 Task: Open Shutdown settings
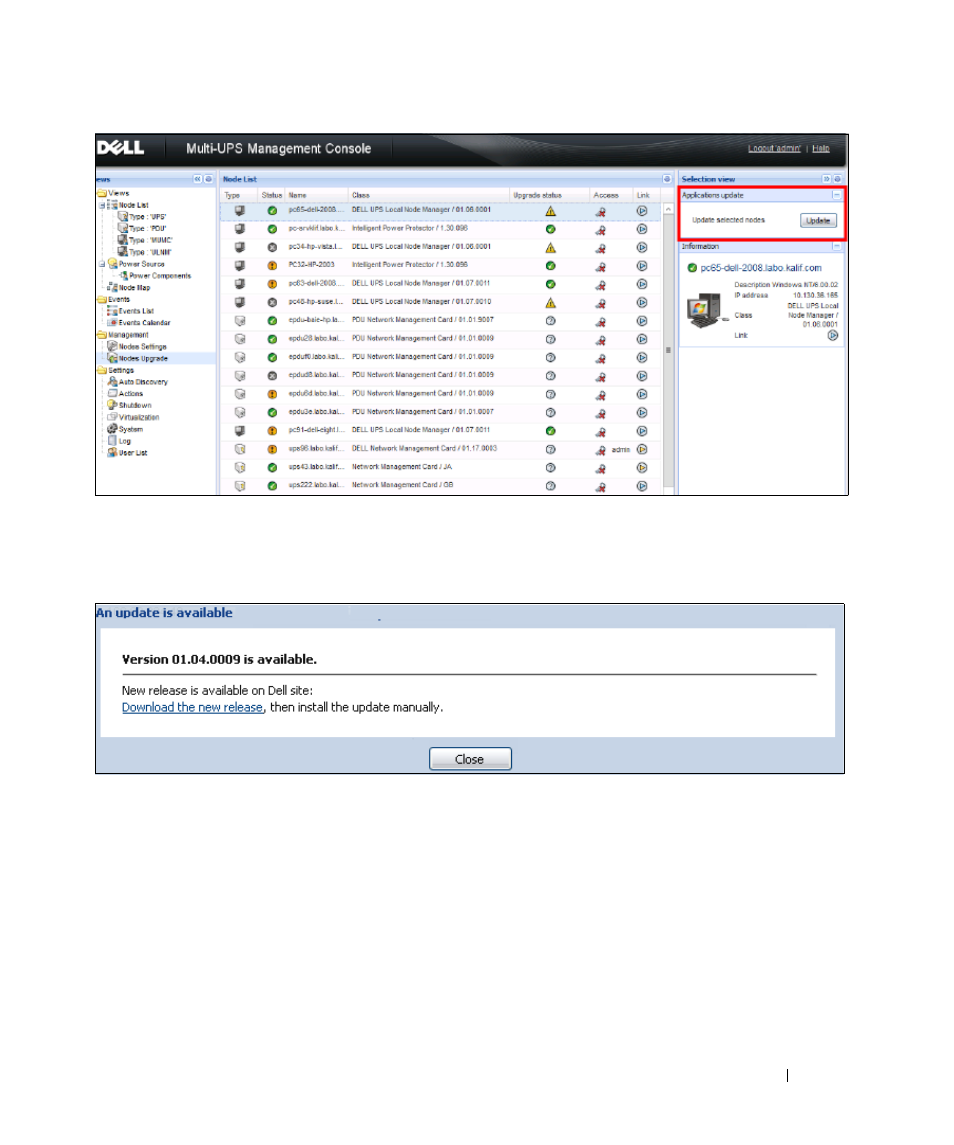click(x=135, y=405)
